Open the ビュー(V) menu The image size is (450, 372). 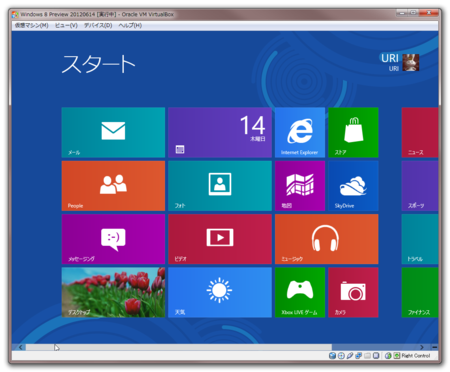click(x=66, y=25)
